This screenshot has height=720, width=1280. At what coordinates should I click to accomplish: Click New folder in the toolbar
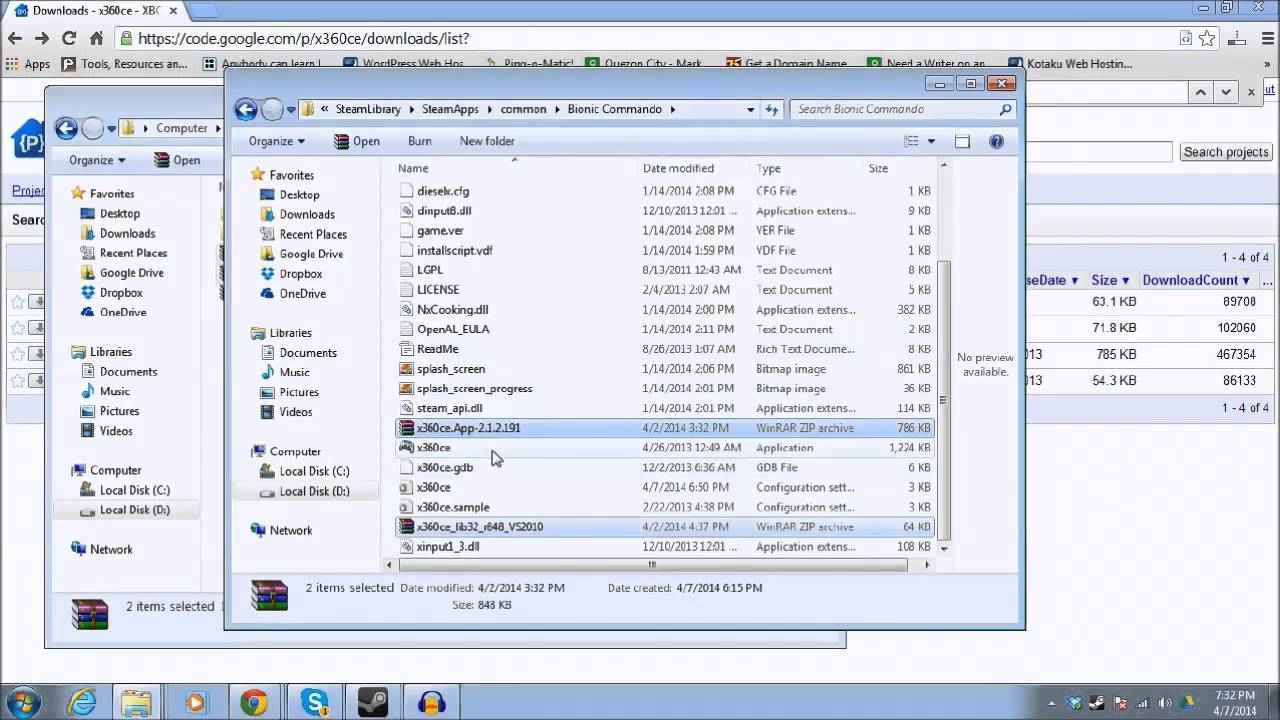click(x=487, y=141)
